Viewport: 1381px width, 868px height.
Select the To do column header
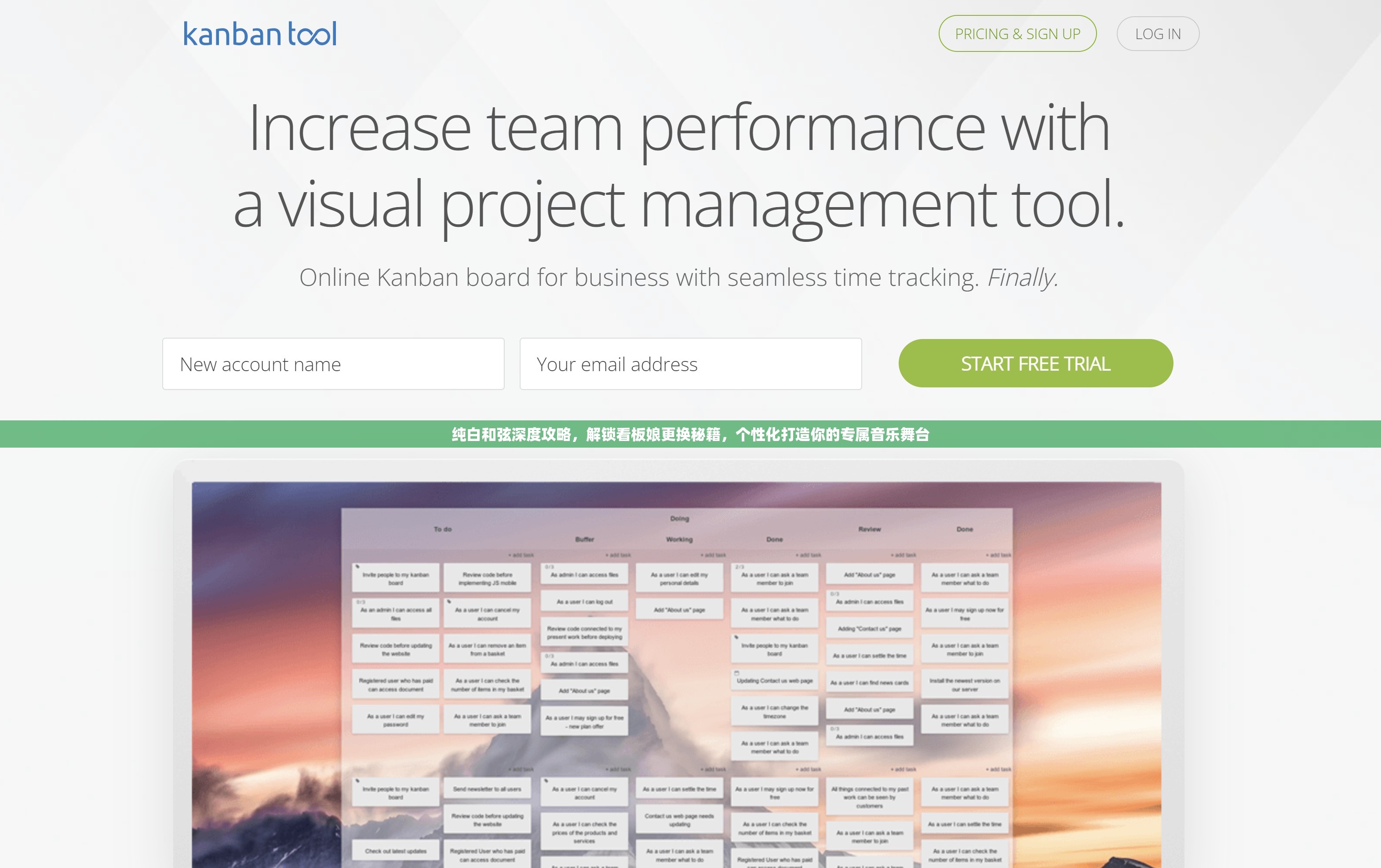pyautogui.click(x=442, y=529)
